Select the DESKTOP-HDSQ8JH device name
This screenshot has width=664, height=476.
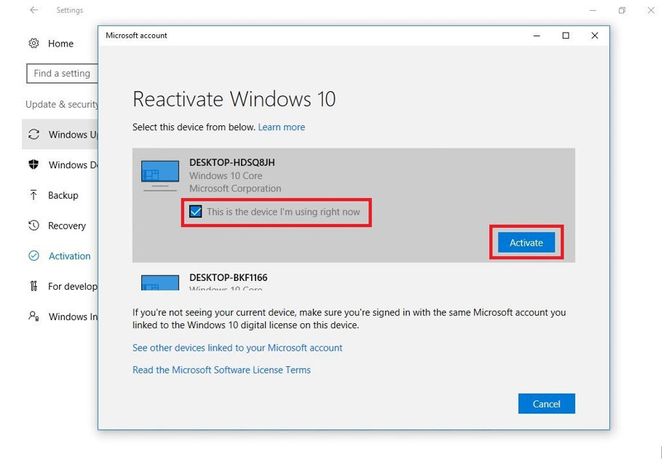(232, 162)
